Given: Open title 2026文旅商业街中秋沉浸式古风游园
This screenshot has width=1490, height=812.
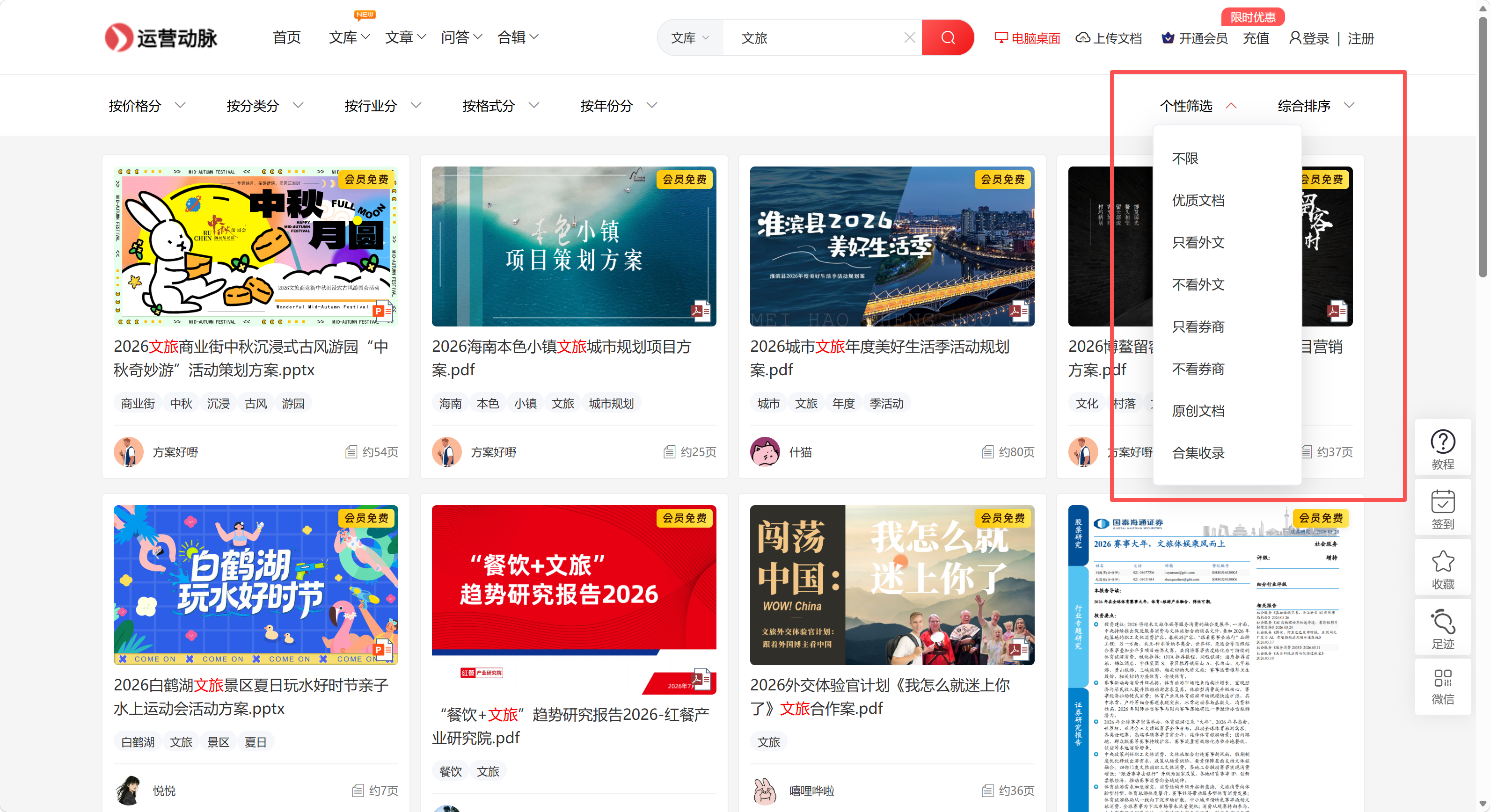Looking at the screenshot, I should (x=251, y=358).
